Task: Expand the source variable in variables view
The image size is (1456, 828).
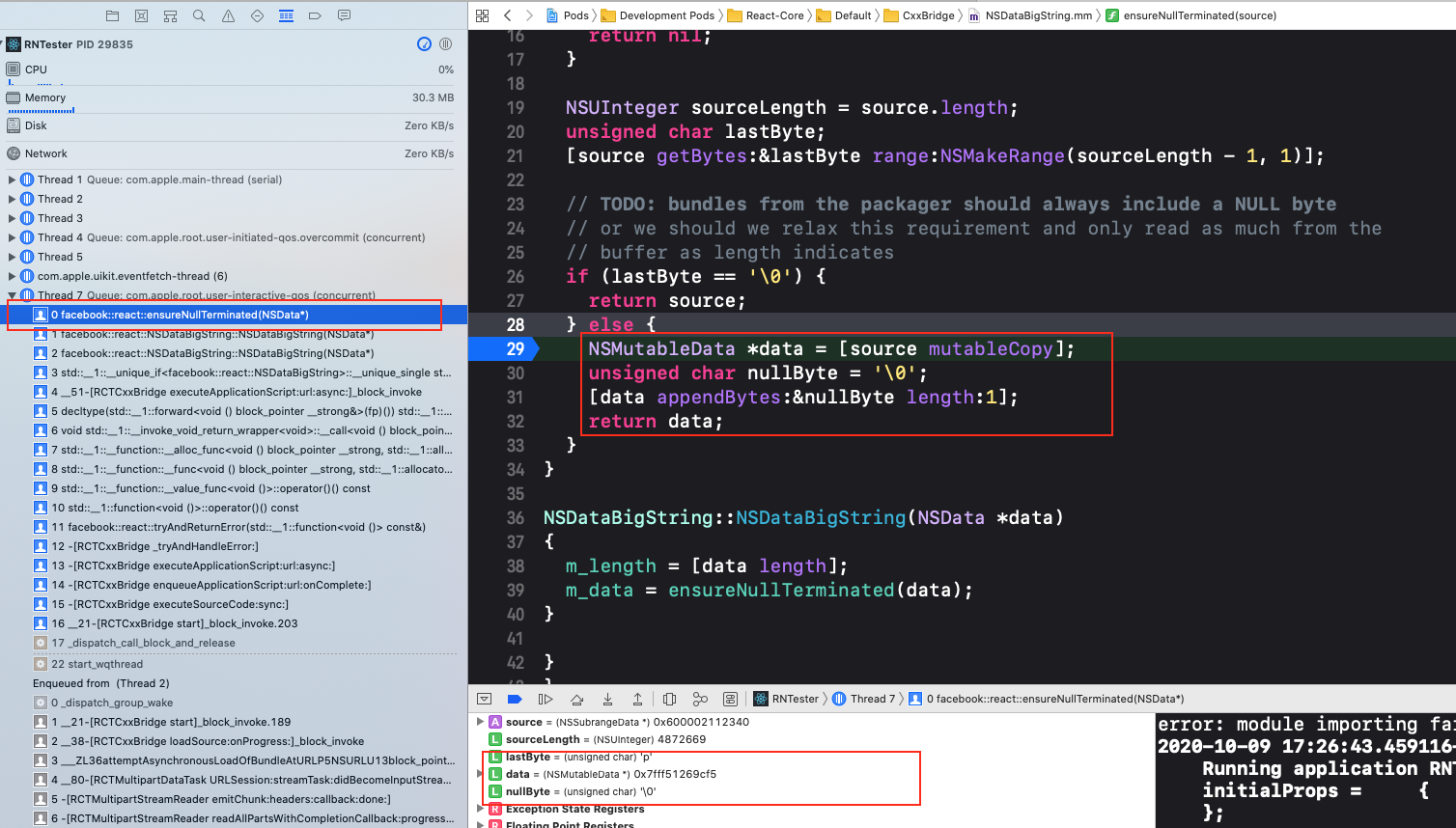Action: coord(480,722)
